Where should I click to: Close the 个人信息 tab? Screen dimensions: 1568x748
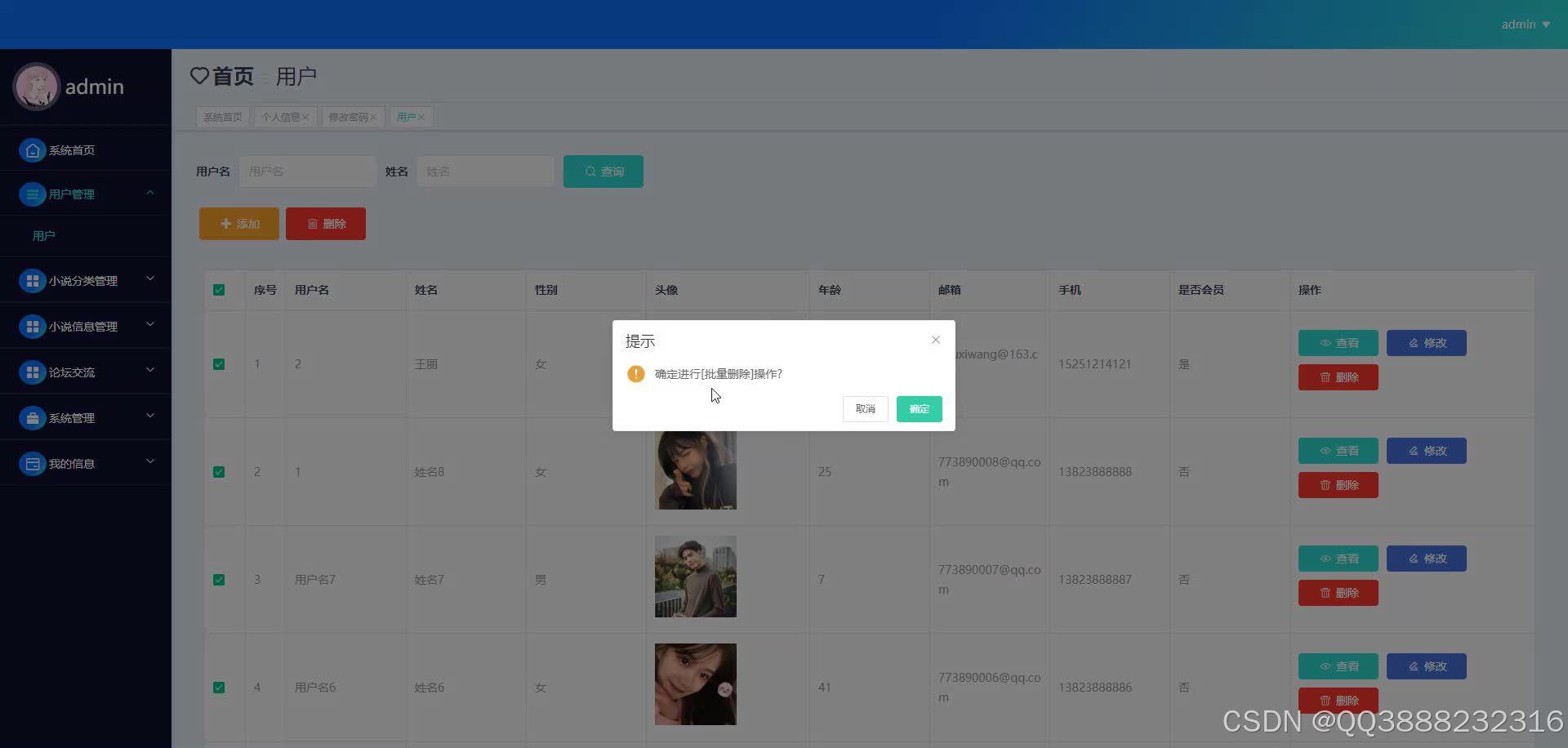[305, 118]
